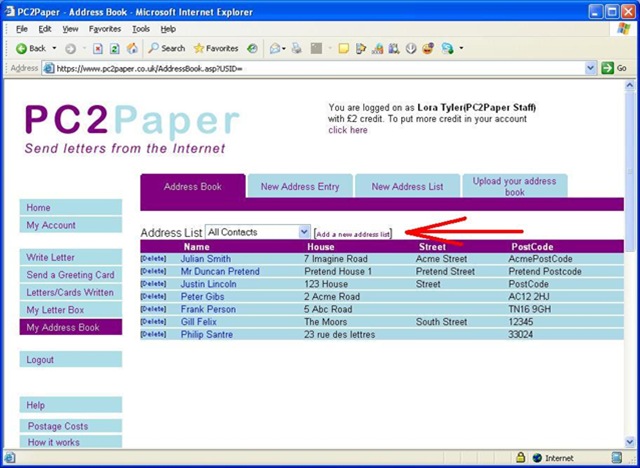Delete the Gill Felix entry
The height and width of the screenshot is (468, 640).
[x=153, y=322]
